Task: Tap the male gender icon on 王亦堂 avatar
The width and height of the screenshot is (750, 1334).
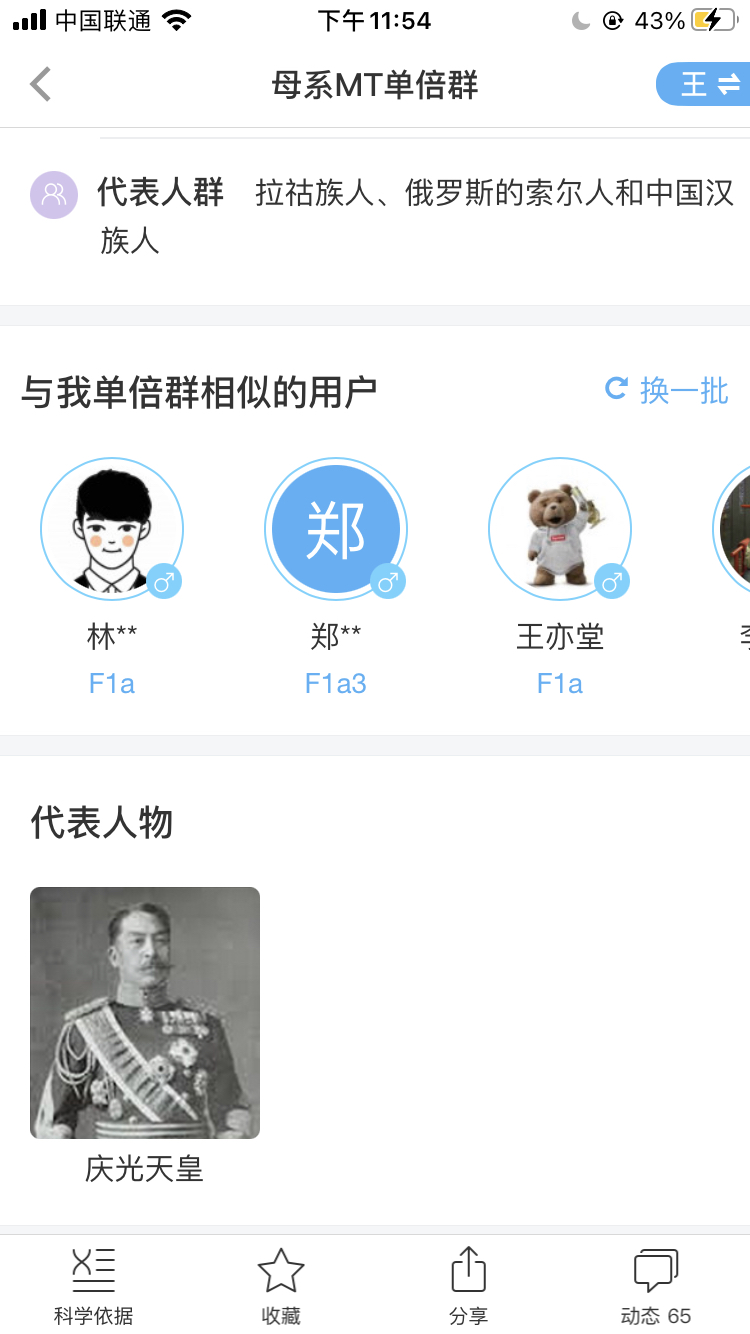Action: tap(612, 581)
